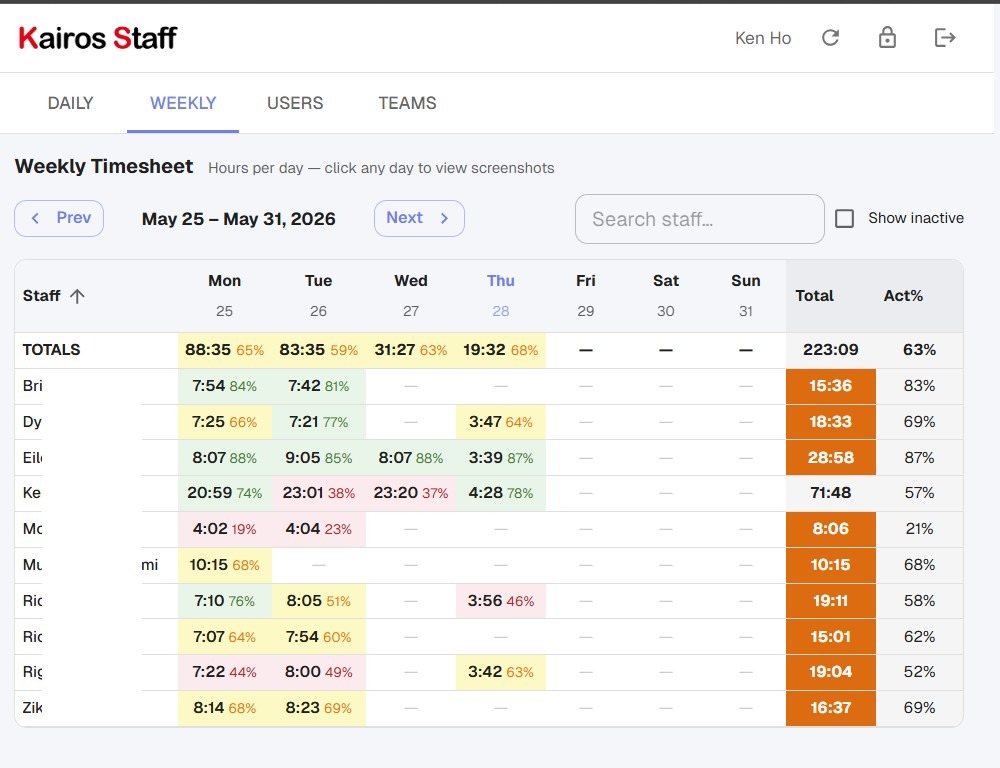Click Monday totals cell 88:35 65%
The image size is (1000, 768).
pyautogui.click(x=224, y=350)
